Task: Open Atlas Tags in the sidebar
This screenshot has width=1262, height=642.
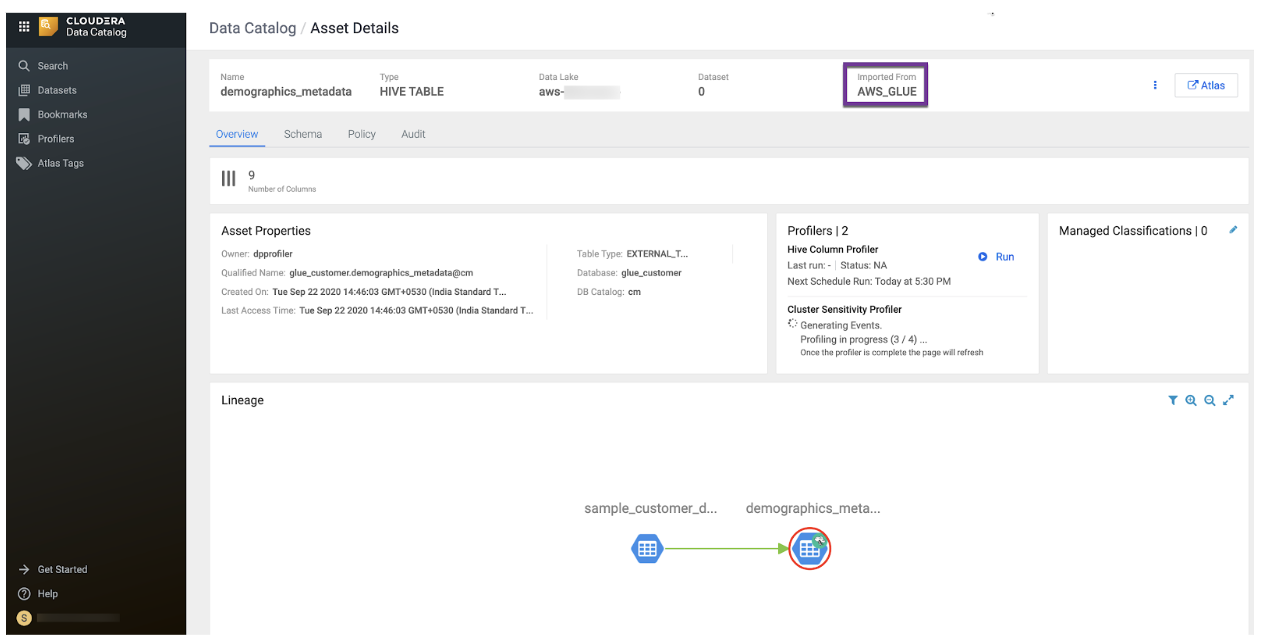Action: click(x=60, y=163)
